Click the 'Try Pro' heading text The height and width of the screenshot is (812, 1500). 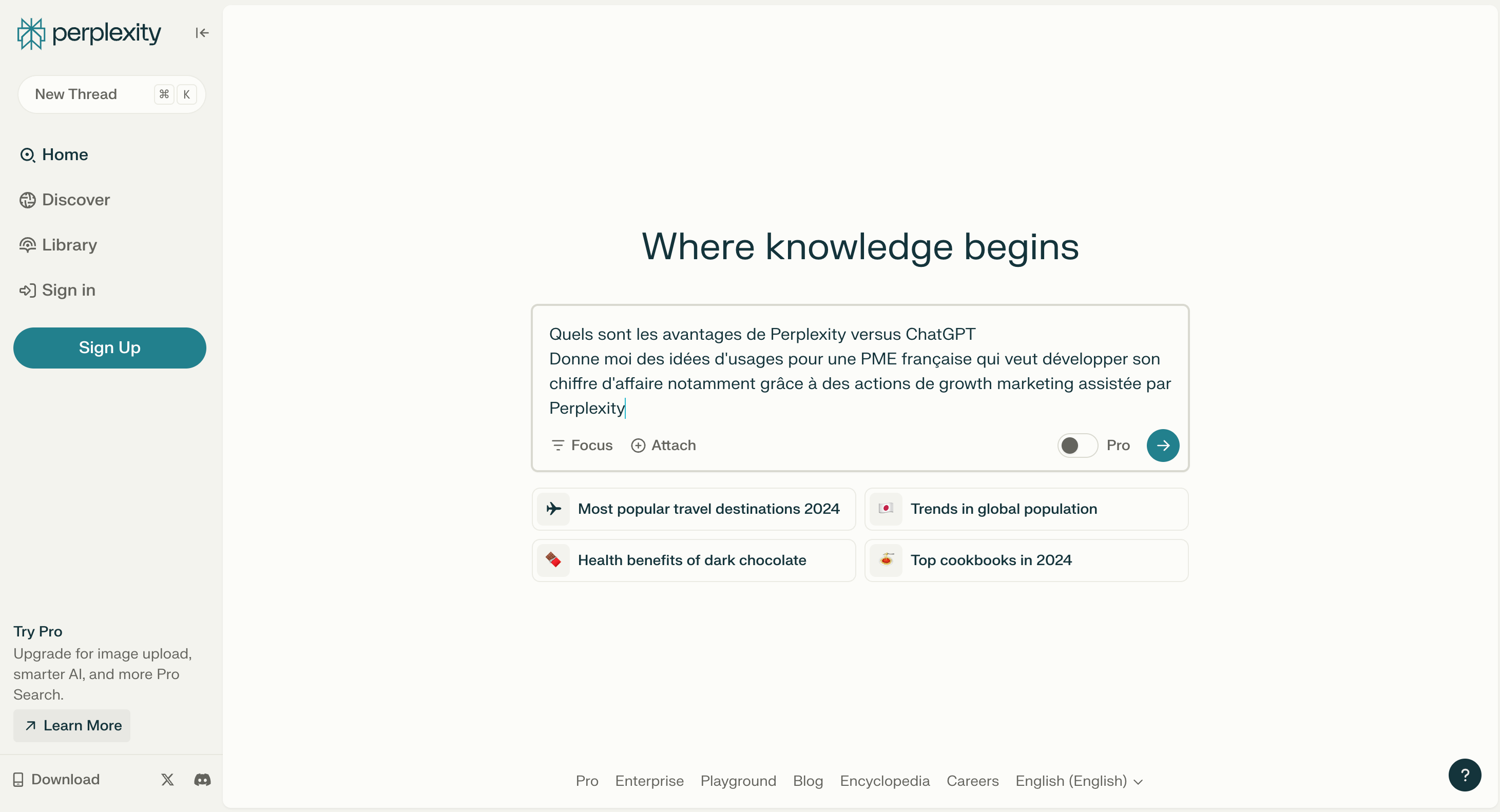point(38,631)
